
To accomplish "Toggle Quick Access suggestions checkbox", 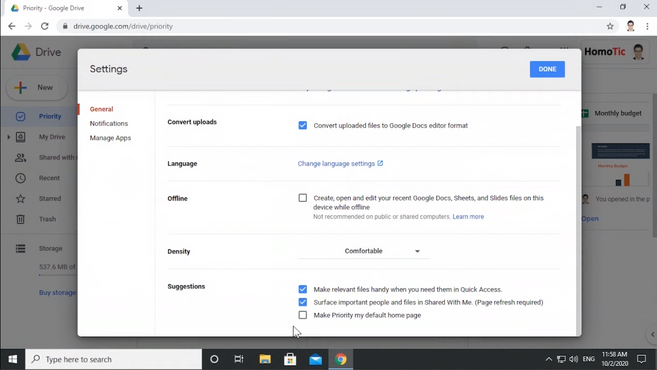I will [303, 289].
